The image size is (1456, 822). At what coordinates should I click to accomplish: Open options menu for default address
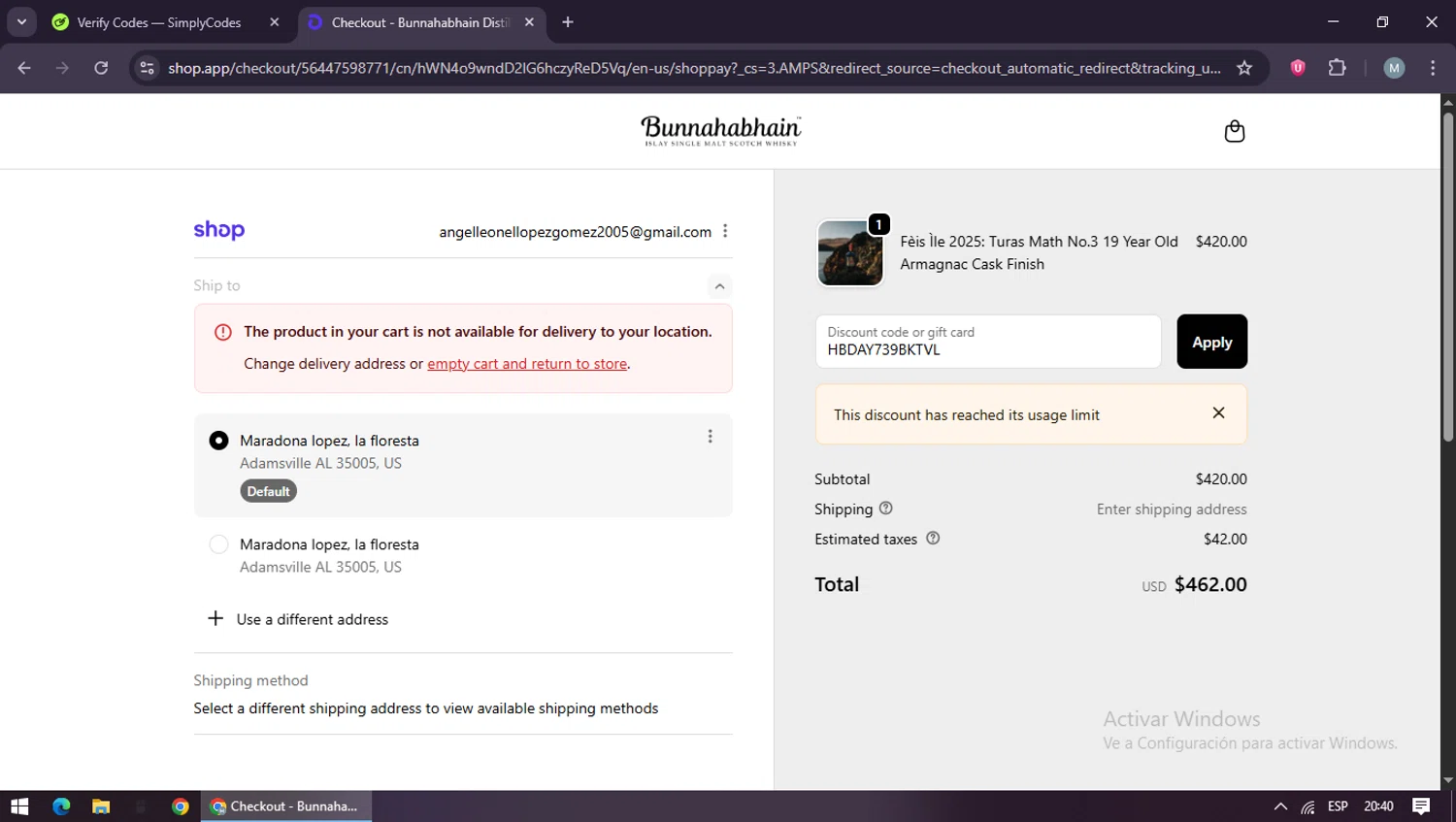tap(710, 437)
